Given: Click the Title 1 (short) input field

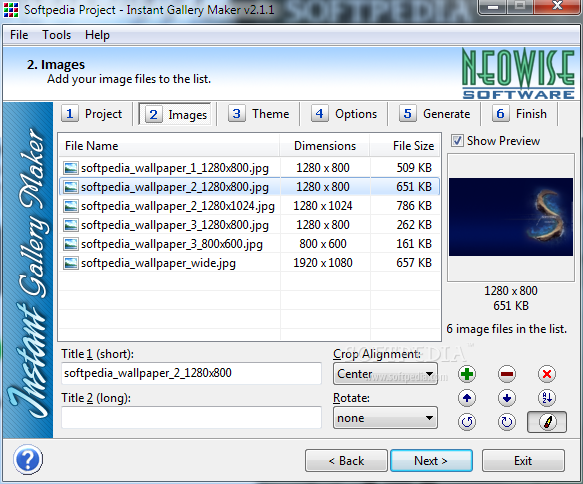Looking at the screenshot, I should tap(191, 373).
